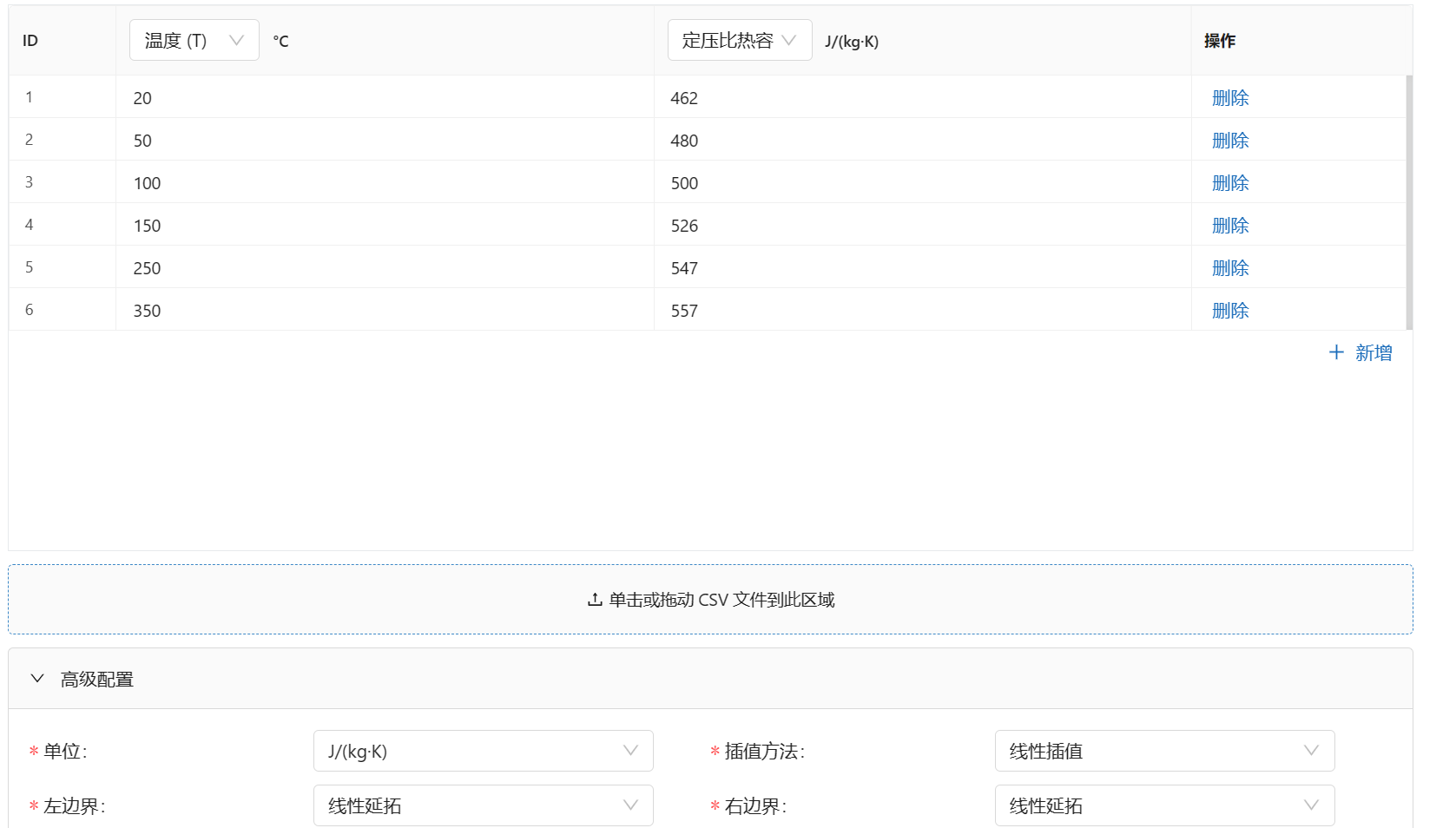
Task: Delete row 1 with temperature 20
Action: 1230,98
